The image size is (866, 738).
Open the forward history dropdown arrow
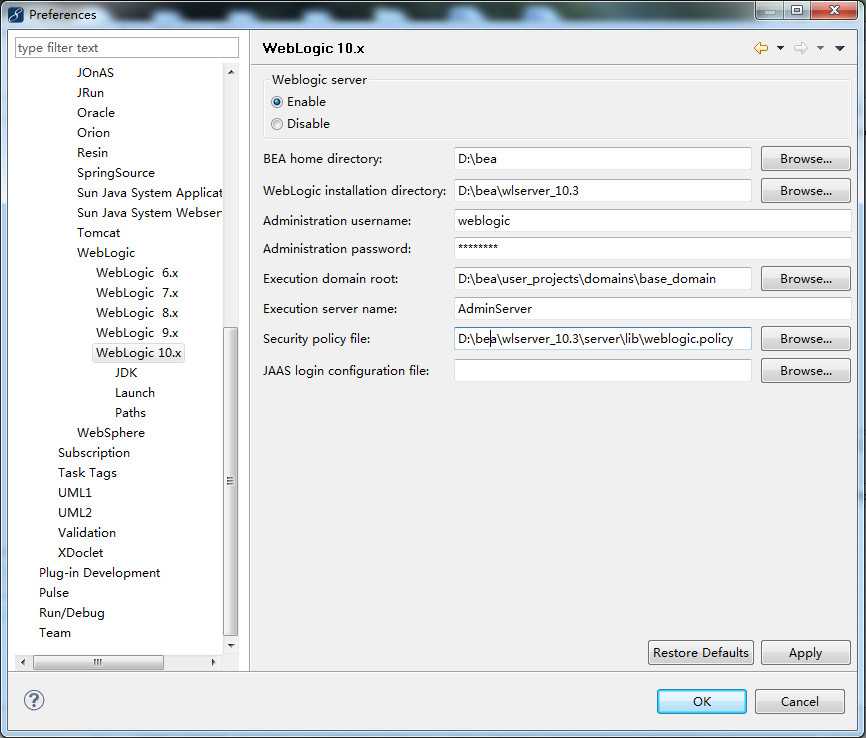820,49
